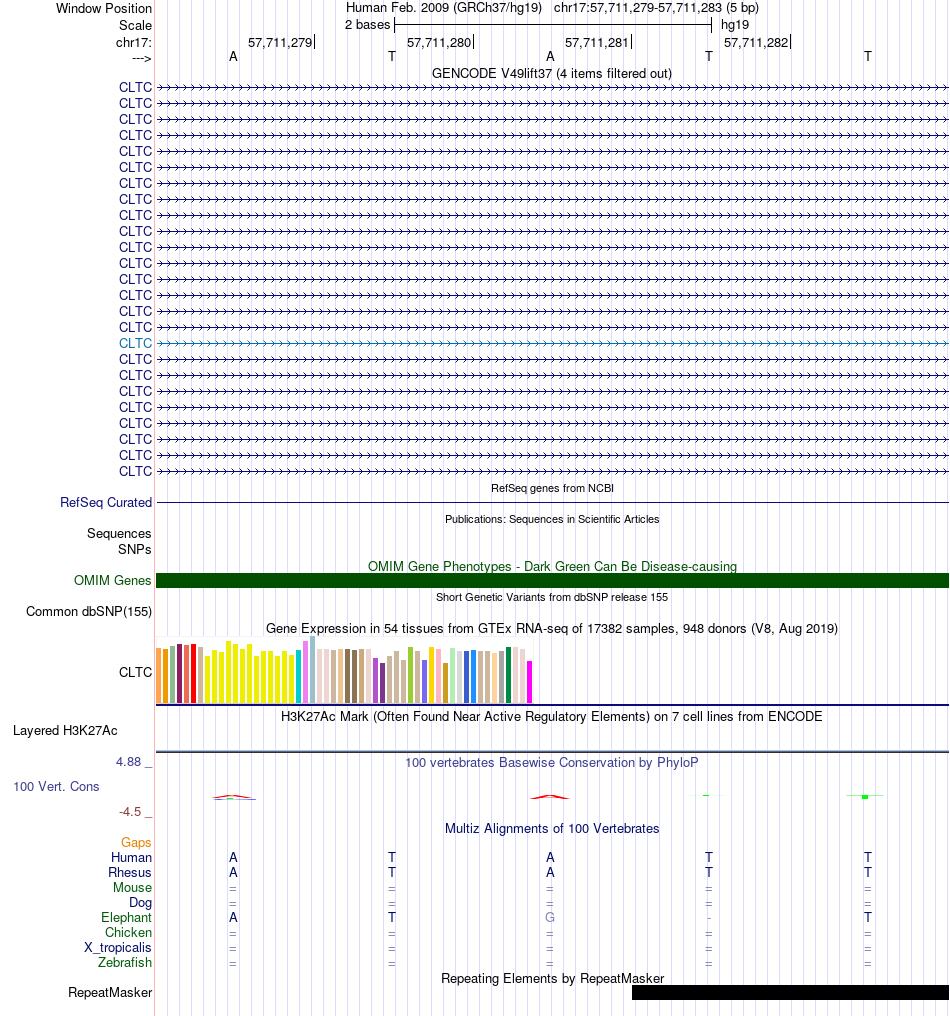Click the '2 bases' scale bar label
Image resolution: width=950 pixels, height=1016 pixels.
point(367,25)
